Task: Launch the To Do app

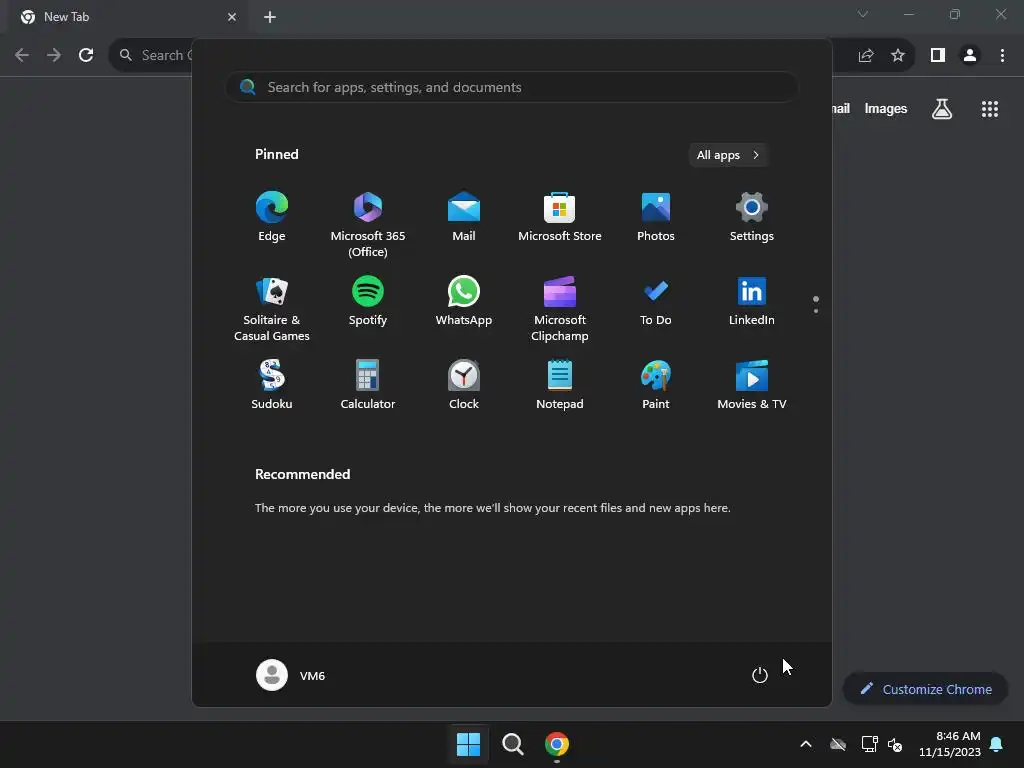Action: click(x=656, y=301)
